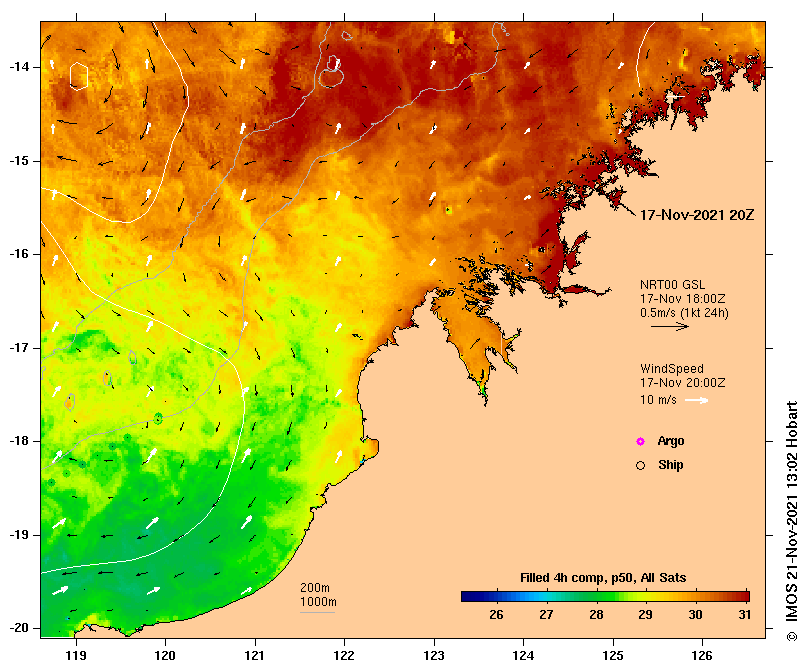809x672 pixels.
Task: Click the 'Filled 4h comp, p50, All Sats' caption
Action: [603, 578]
